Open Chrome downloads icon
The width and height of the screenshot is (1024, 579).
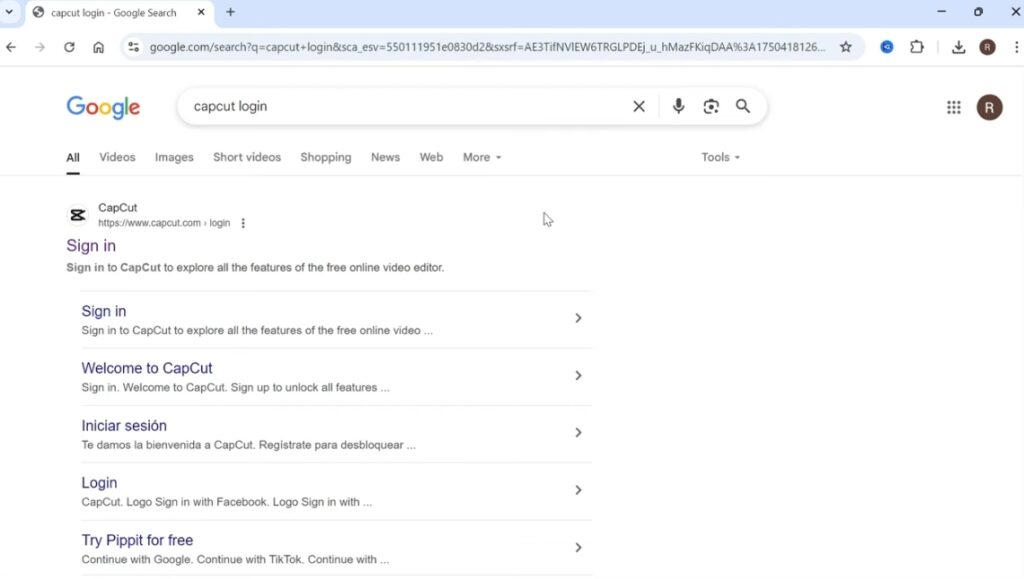(x=958, y=47)
